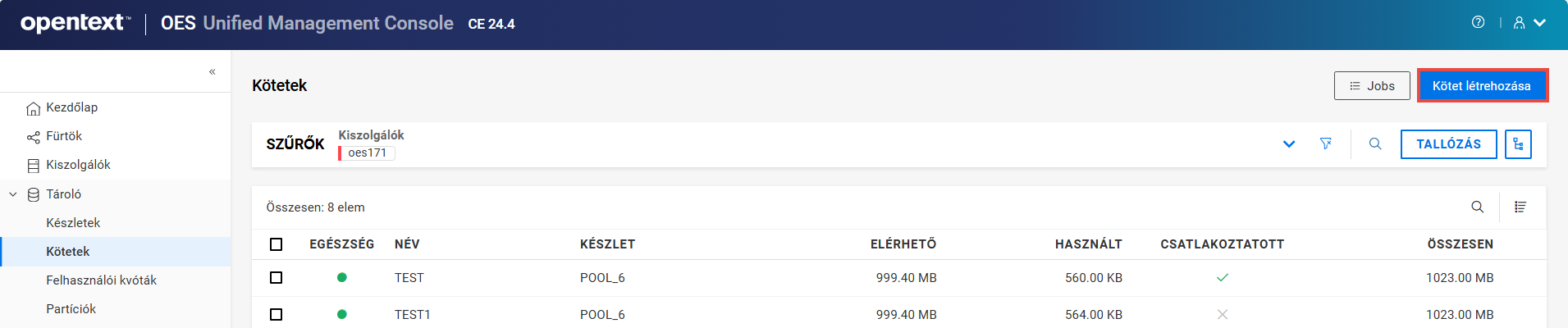Click the Kezdőlap home icon
The width and height of the screenshot is (1568, 328).
[x=33, y=108]
